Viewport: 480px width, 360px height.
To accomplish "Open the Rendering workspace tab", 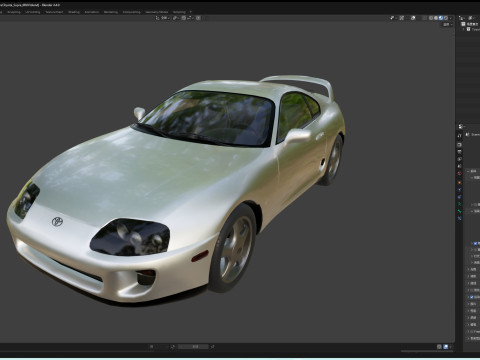I will tap(111, 12).
